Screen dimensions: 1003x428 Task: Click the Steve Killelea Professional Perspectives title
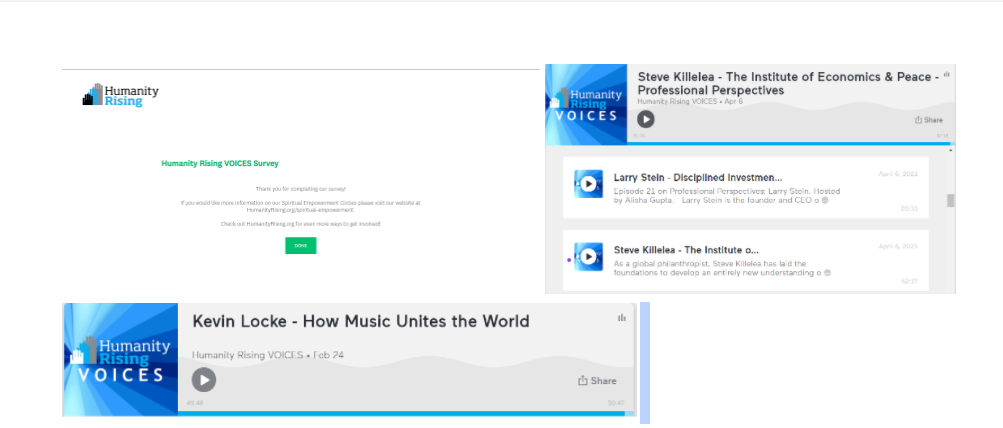788,83
